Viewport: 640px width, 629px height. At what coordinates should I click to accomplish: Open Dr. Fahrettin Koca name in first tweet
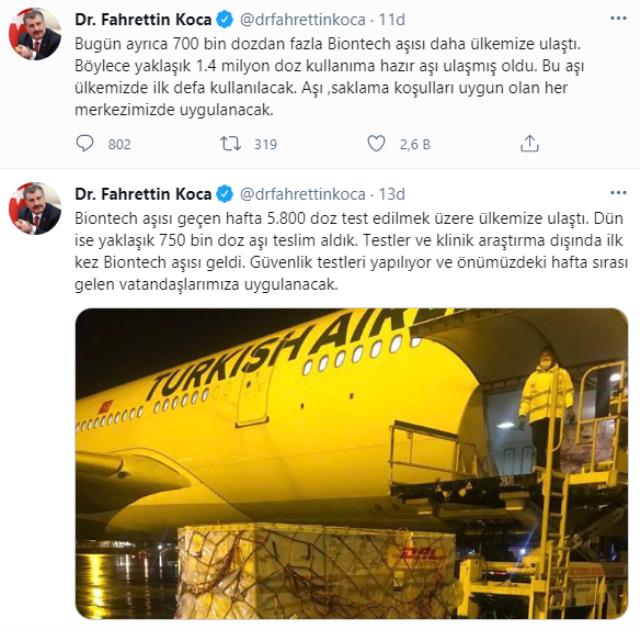(x=143, y=19)
